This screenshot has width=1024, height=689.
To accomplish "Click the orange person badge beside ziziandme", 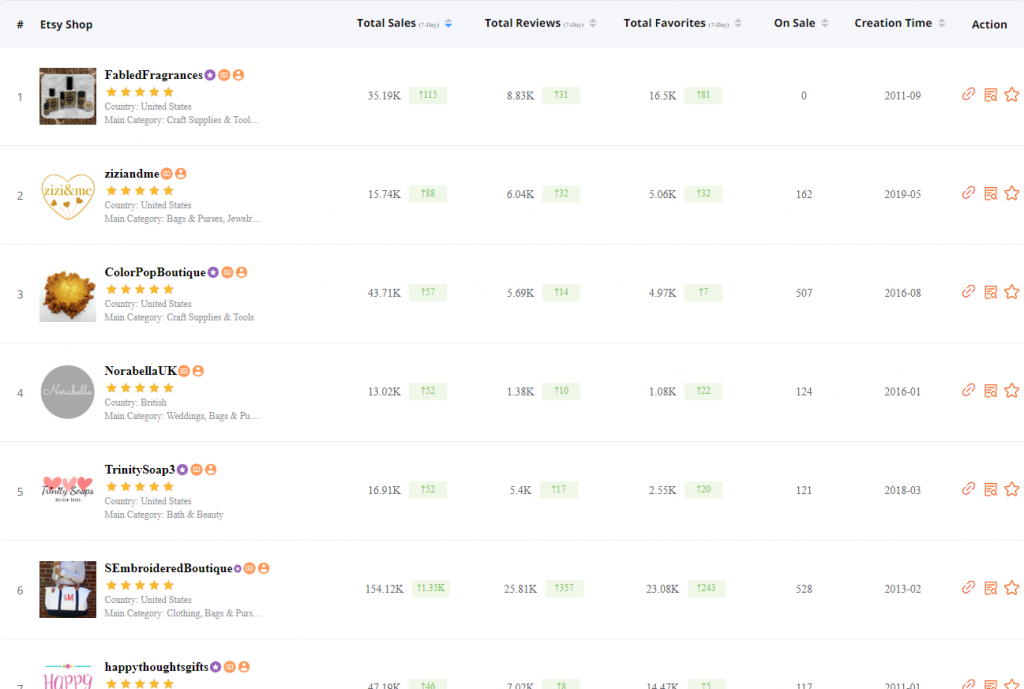I will [x=181, y=174].
